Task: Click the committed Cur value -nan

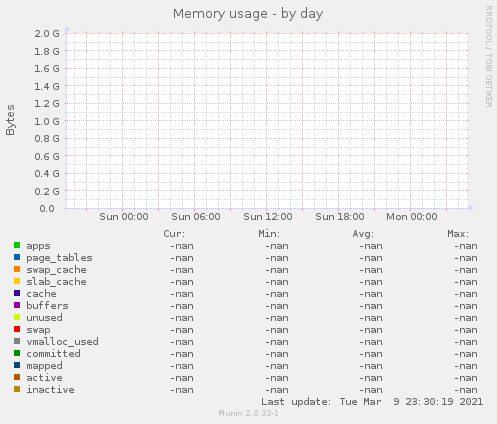Action: click(182, 354)
